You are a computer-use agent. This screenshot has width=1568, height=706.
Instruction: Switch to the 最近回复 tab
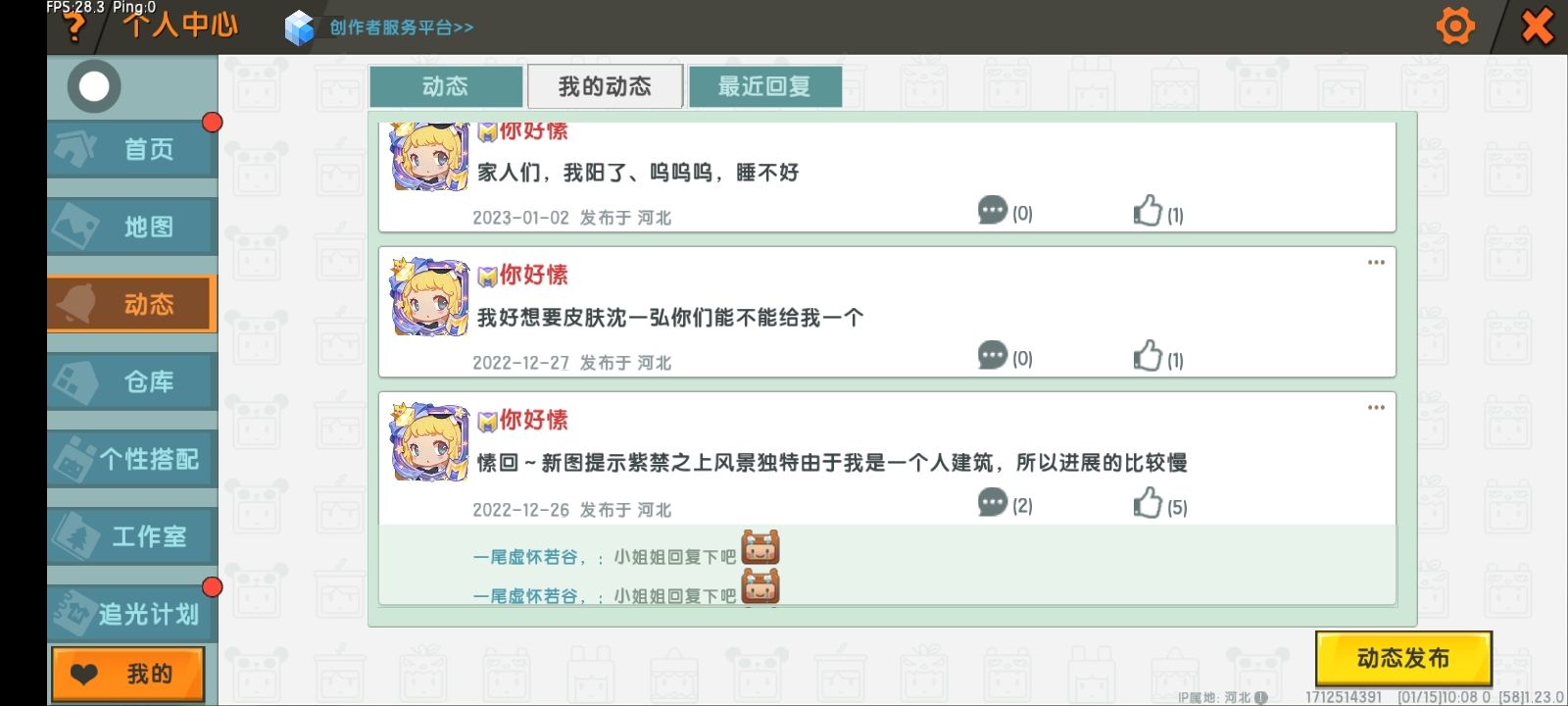[764, 86]
